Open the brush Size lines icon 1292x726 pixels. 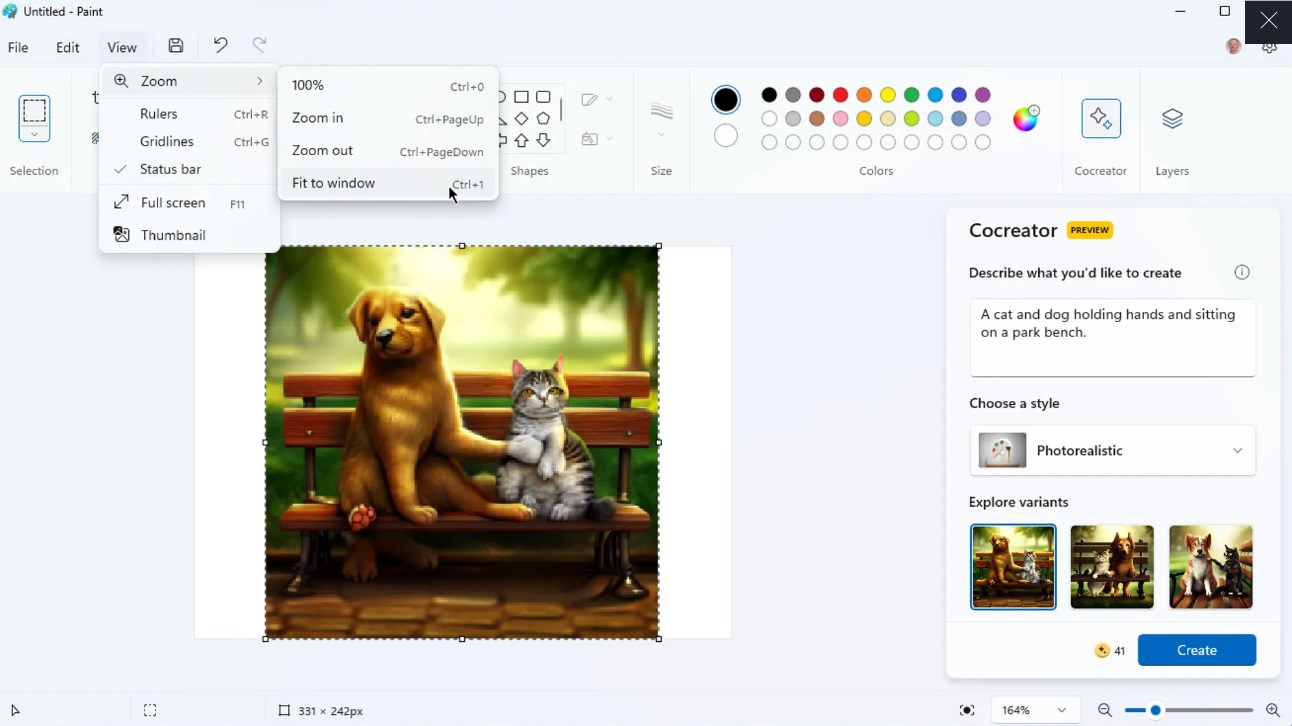tap(661, 110)
